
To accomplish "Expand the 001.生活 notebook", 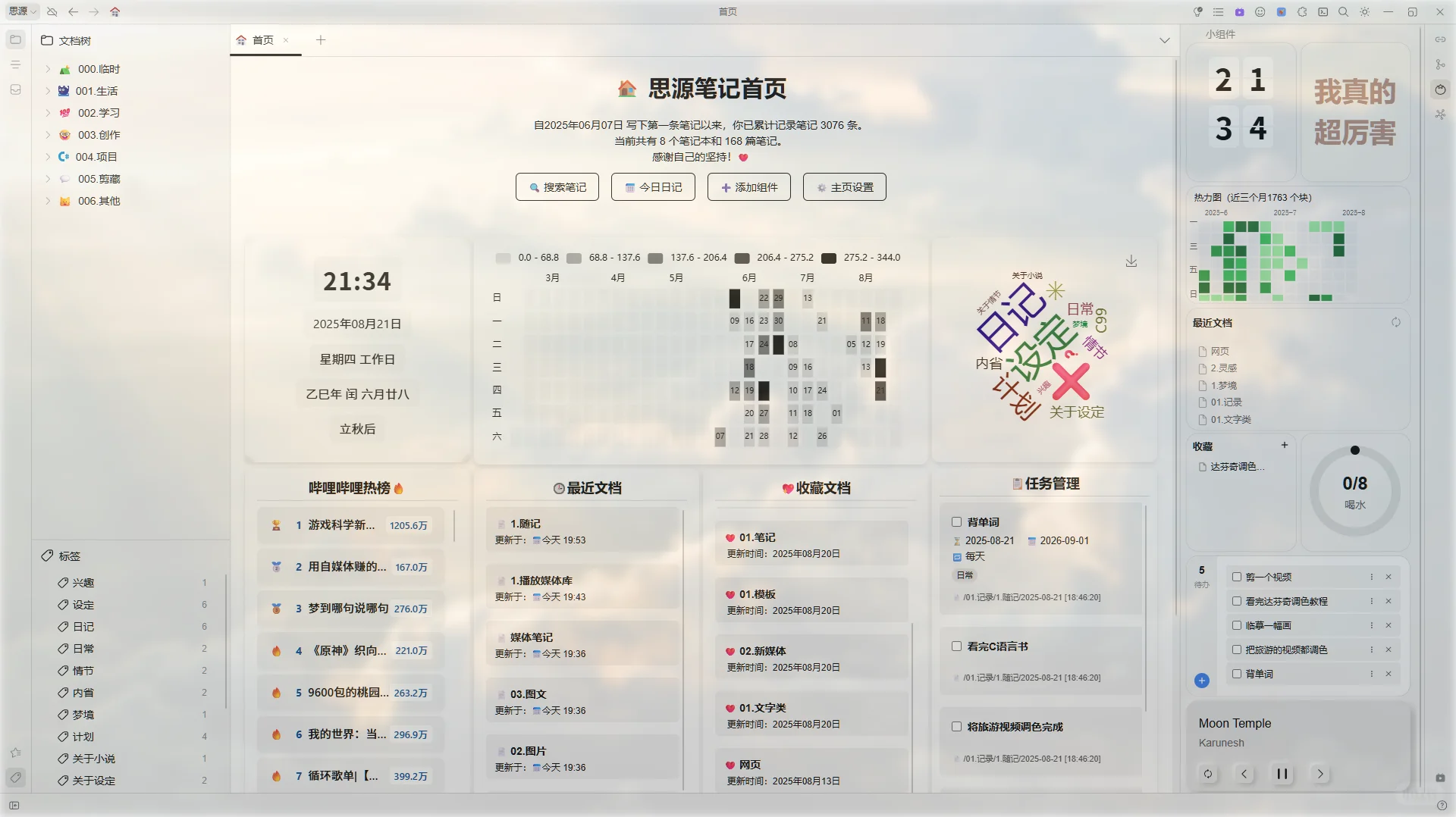I will click(47, 90).
